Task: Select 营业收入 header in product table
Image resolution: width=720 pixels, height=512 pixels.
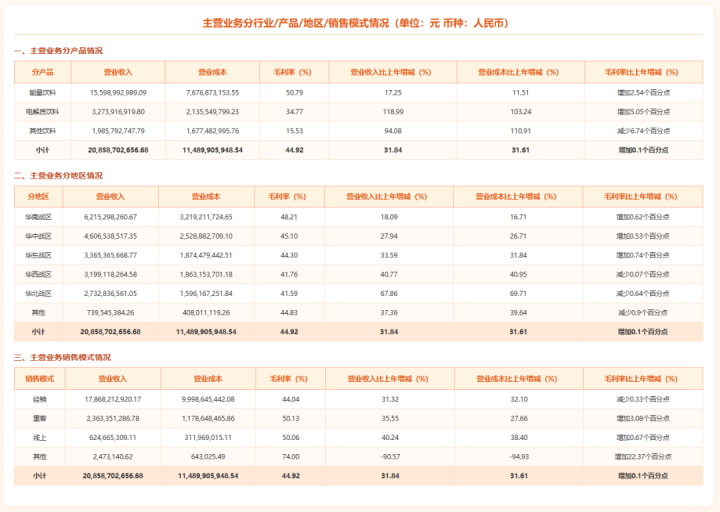Action: click(118, 72)
